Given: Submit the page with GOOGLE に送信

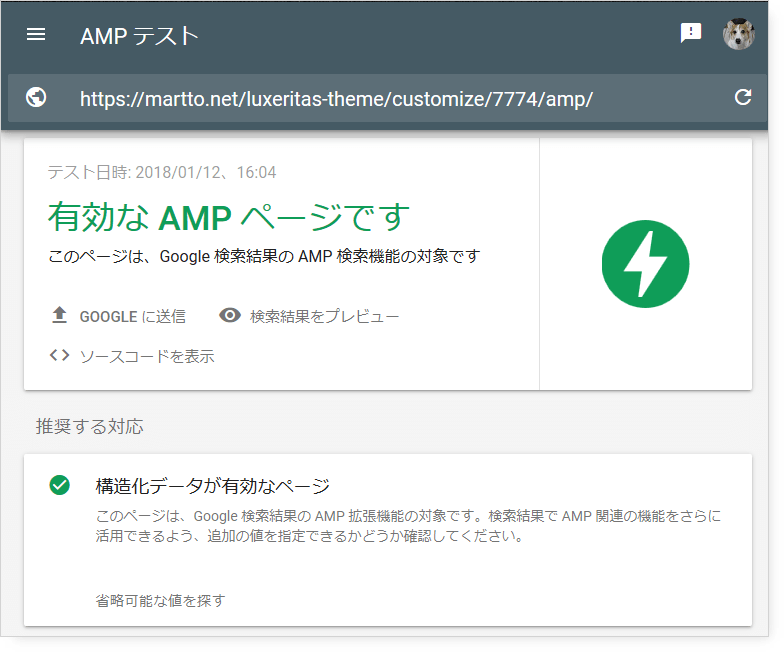Looking at the screenshot, I should pos(132,316).
